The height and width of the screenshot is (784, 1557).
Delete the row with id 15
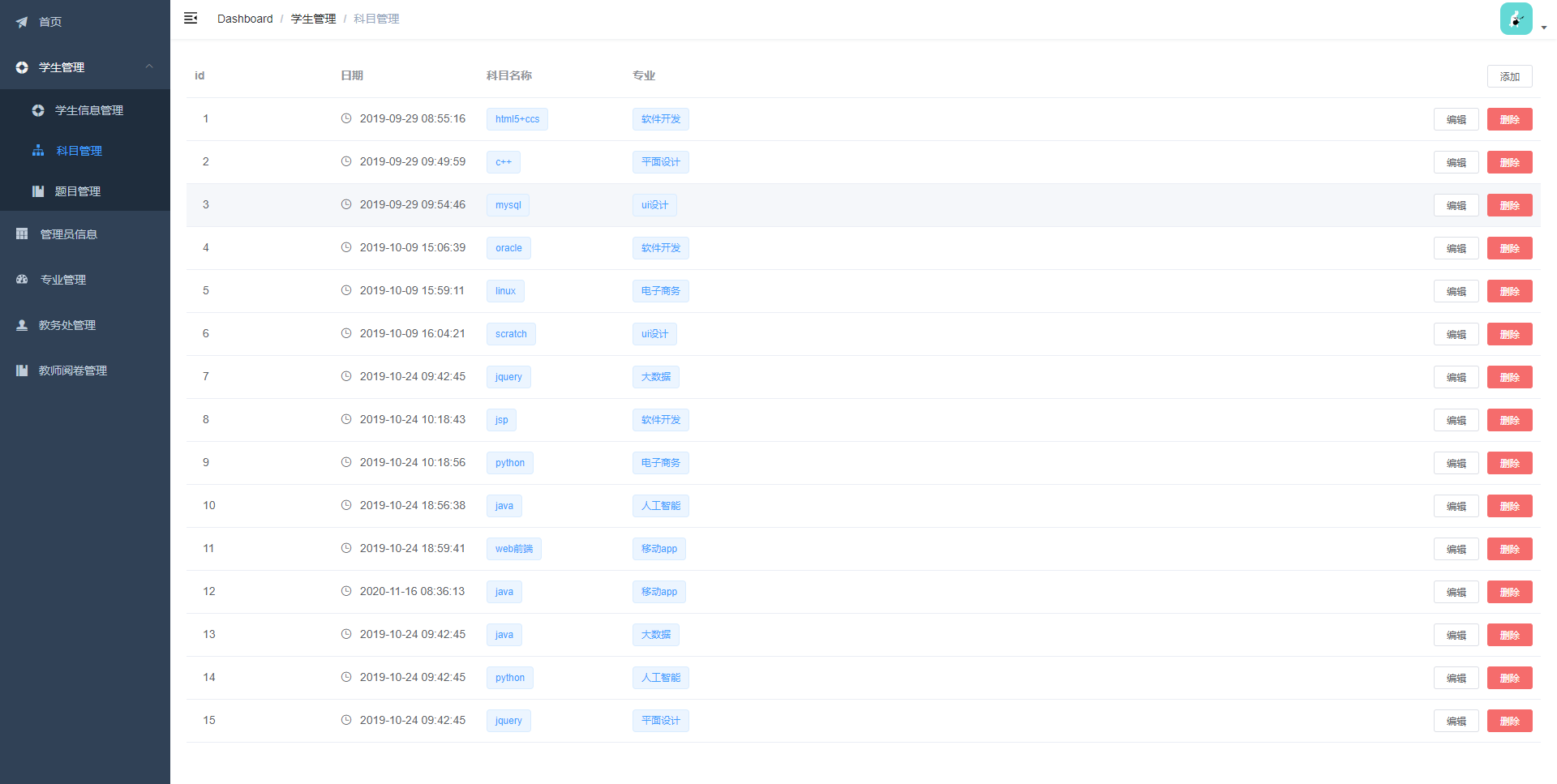pos(1509,721)
